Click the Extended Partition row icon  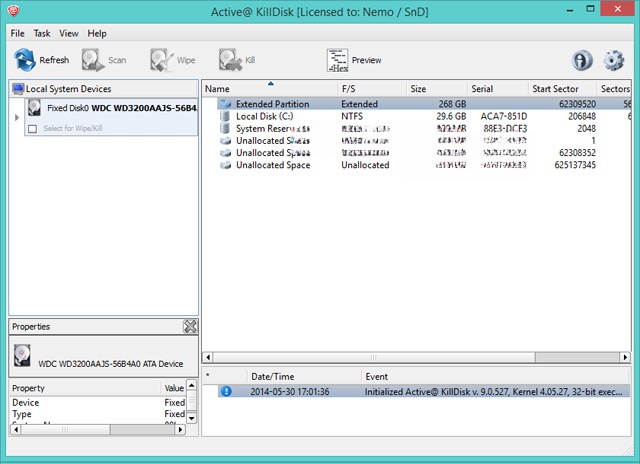[x=225, y=104]
